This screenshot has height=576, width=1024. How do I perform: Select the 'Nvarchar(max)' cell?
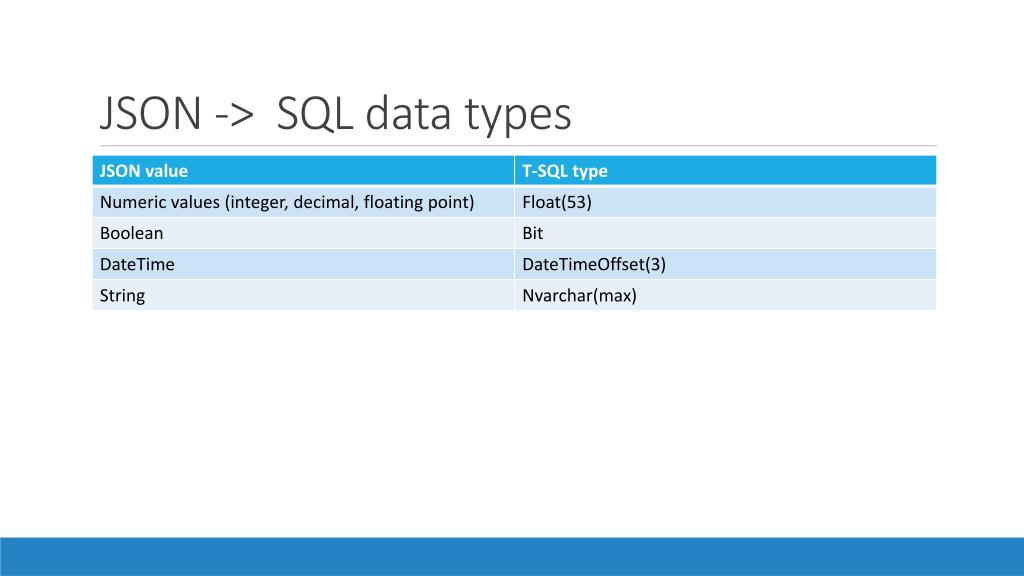click(579, 295)
